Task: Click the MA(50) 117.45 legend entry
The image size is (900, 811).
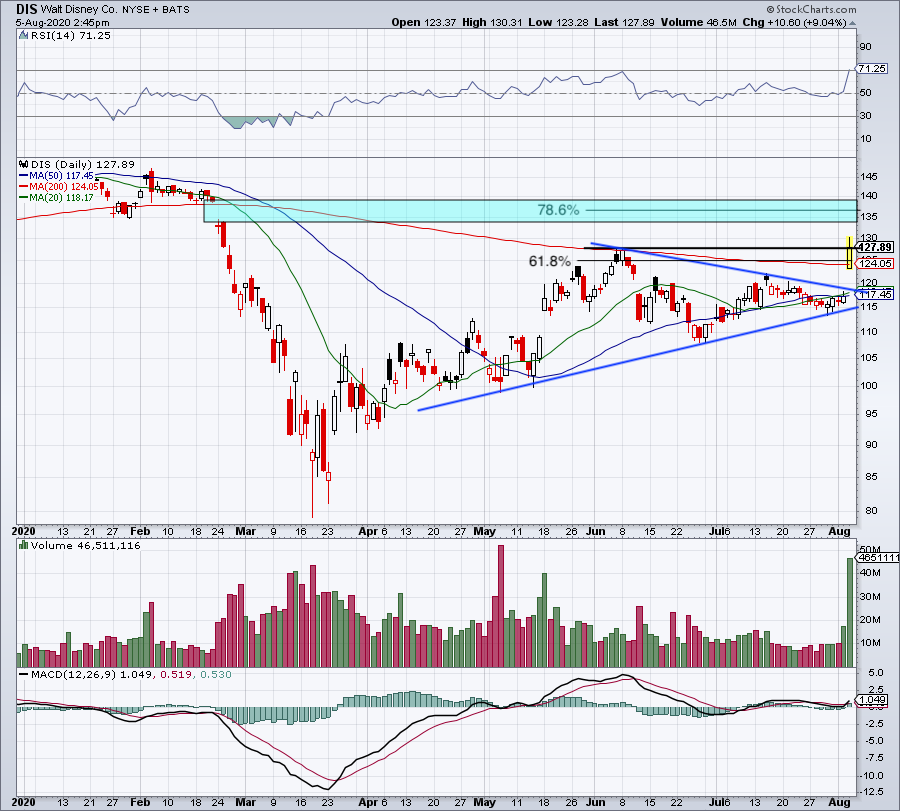Action: pos(56,176)
